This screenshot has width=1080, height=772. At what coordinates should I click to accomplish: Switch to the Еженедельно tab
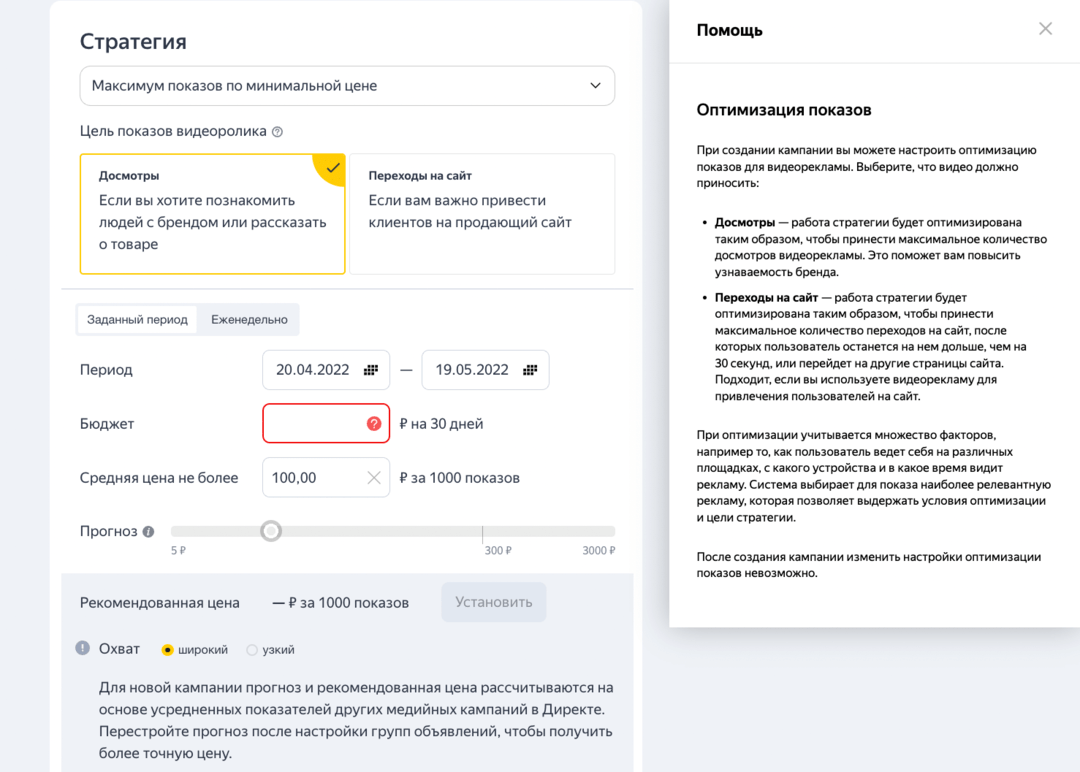point(250,319)
